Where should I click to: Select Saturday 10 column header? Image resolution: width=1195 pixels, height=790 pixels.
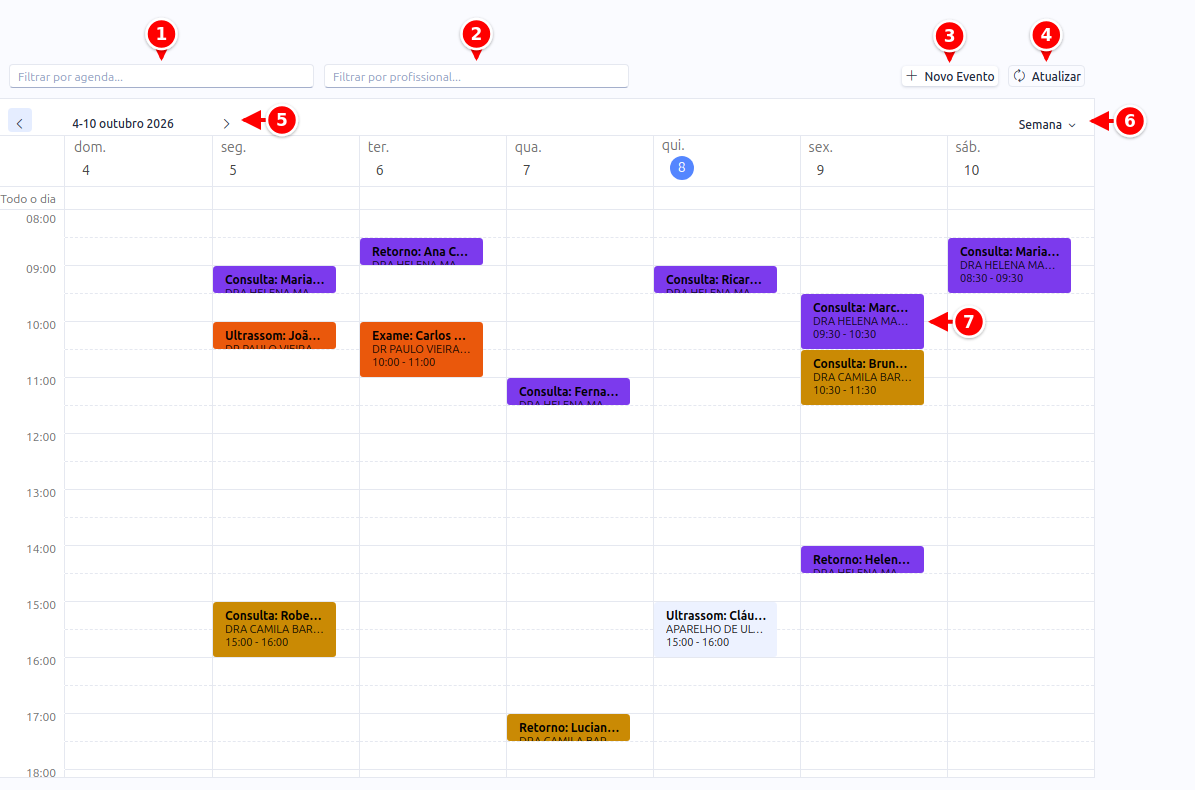pos(1020,159)
